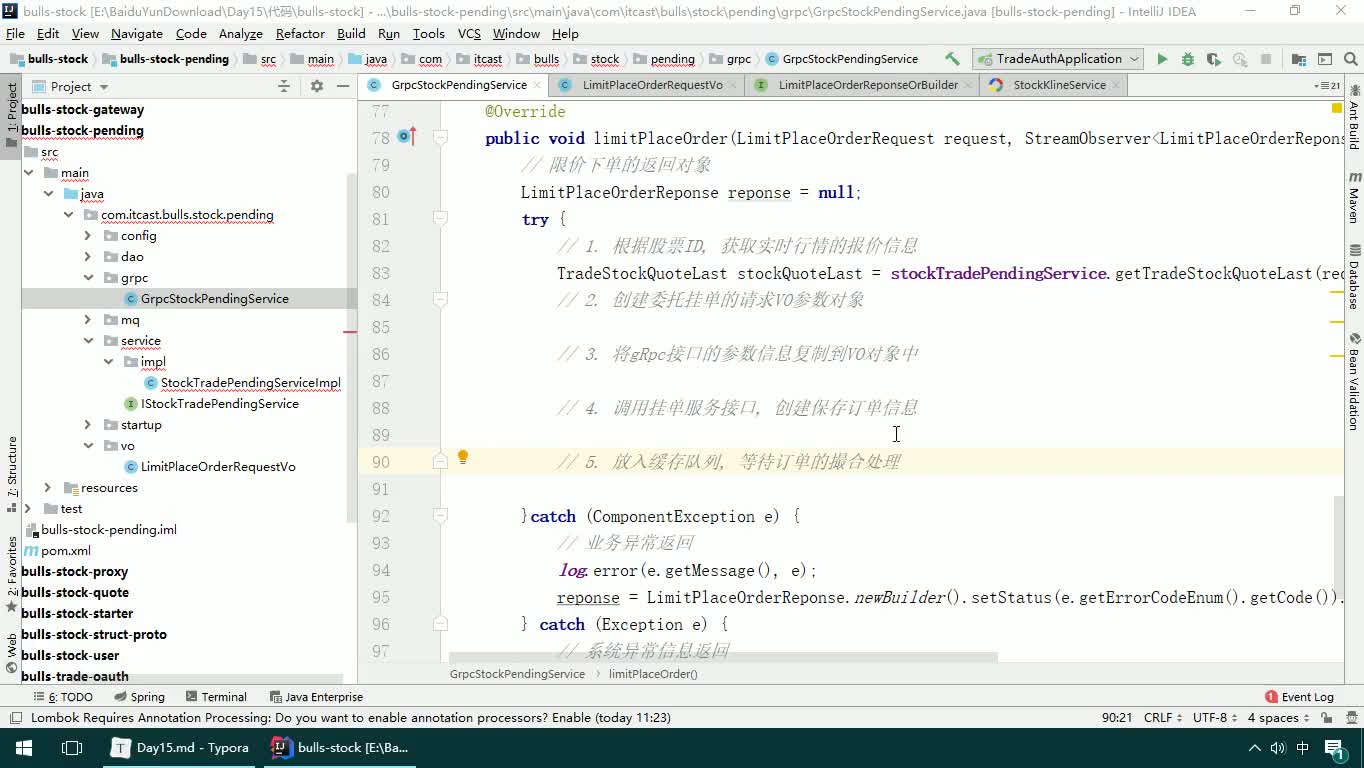Collapse the vo folder
This screenshot has width=1364, height=768.
click(x=88, y=446)
